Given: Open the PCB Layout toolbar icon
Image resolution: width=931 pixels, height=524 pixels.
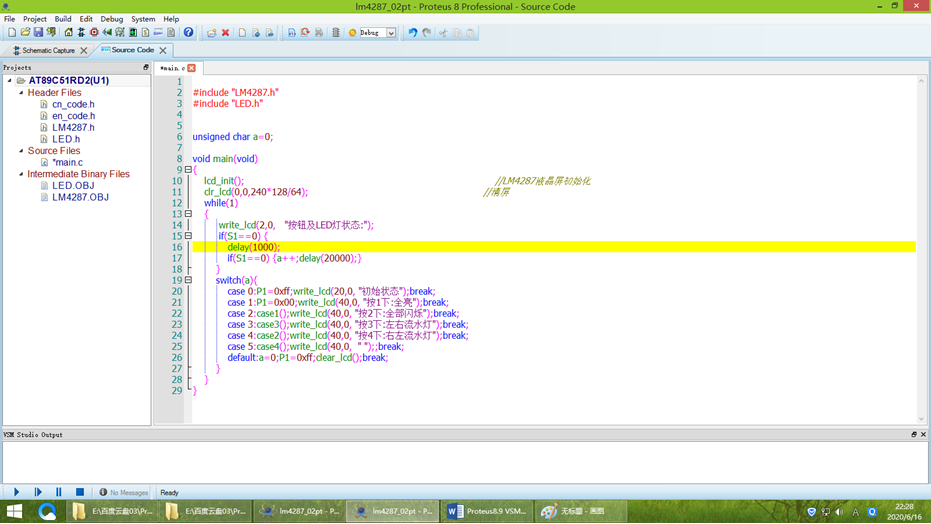Looking at the screenshot, I should [94, 33].
